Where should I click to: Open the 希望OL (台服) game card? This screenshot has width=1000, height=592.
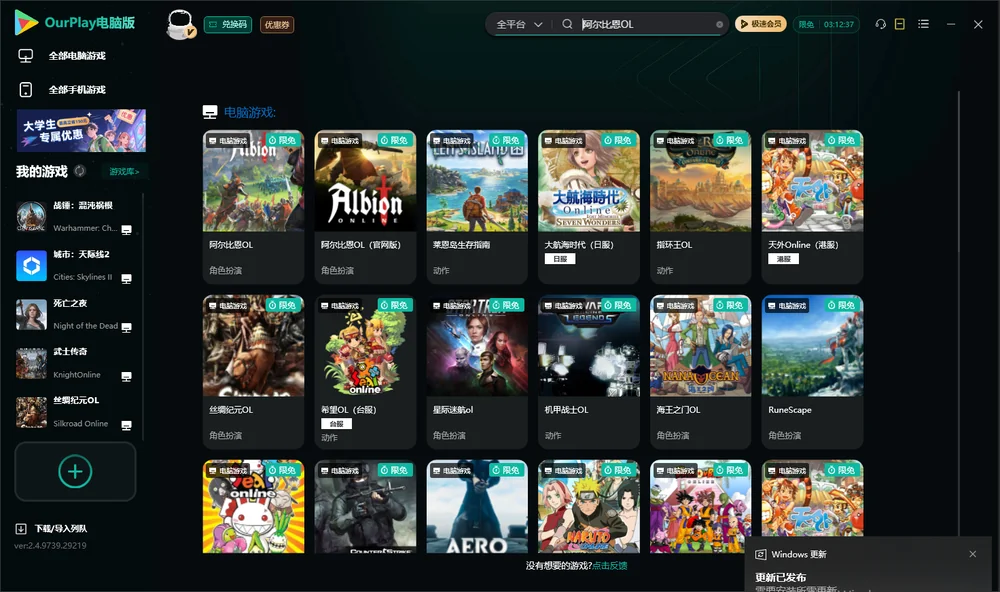(365, 372)
